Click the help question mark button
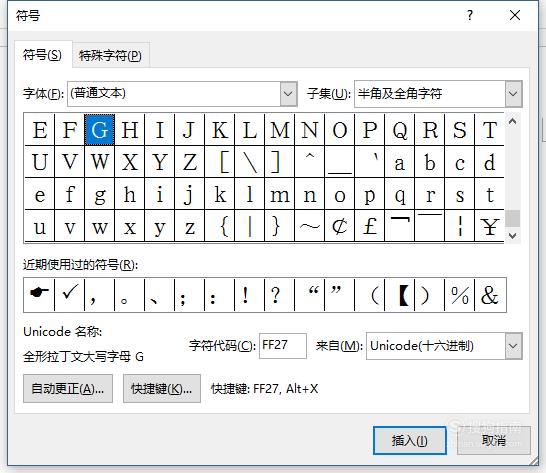Image resolution: width=546 pixels, height=473 pixels. pos(470,15)
